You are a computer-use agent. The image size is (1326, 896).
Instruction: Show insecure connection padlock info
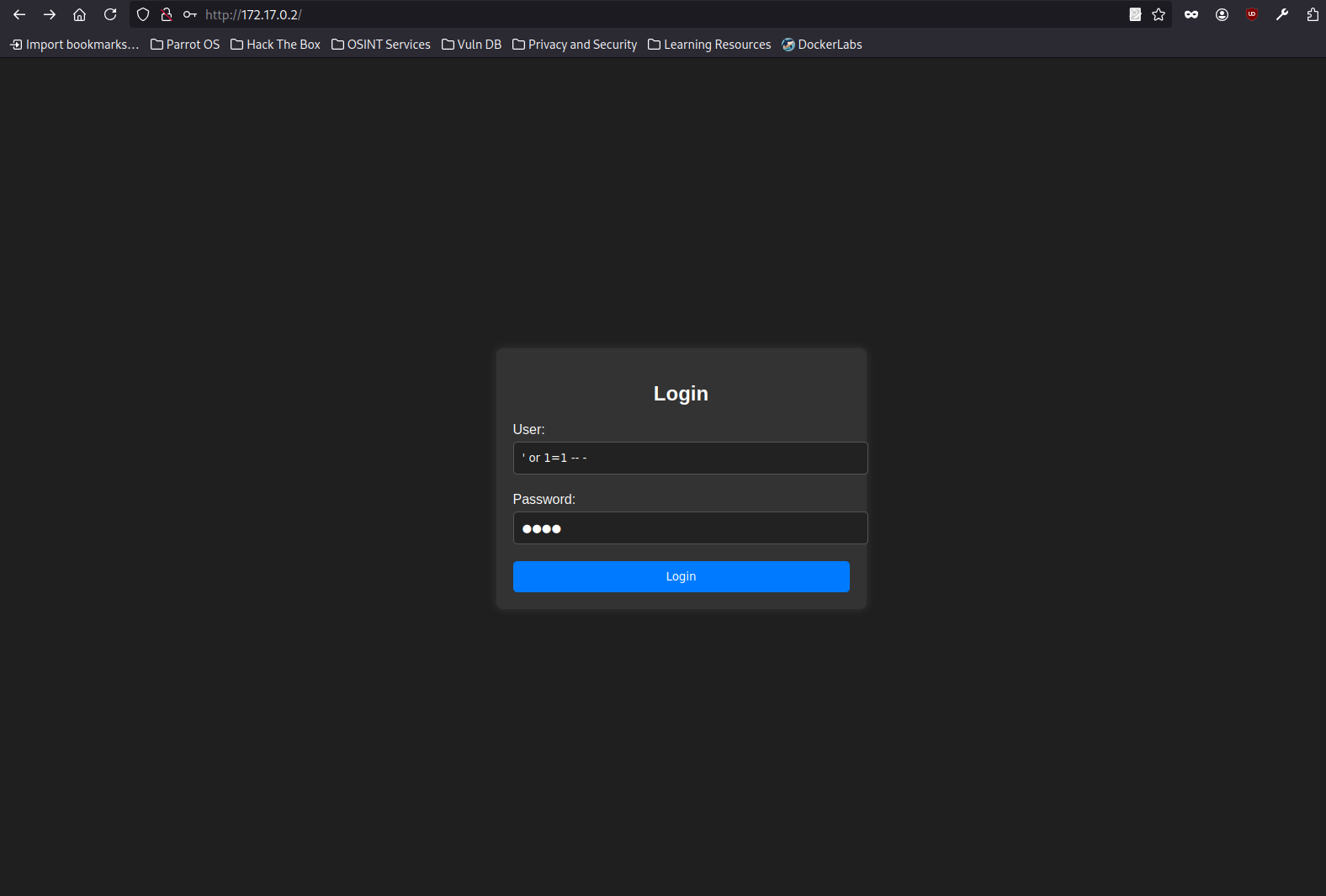click(167, 14)
